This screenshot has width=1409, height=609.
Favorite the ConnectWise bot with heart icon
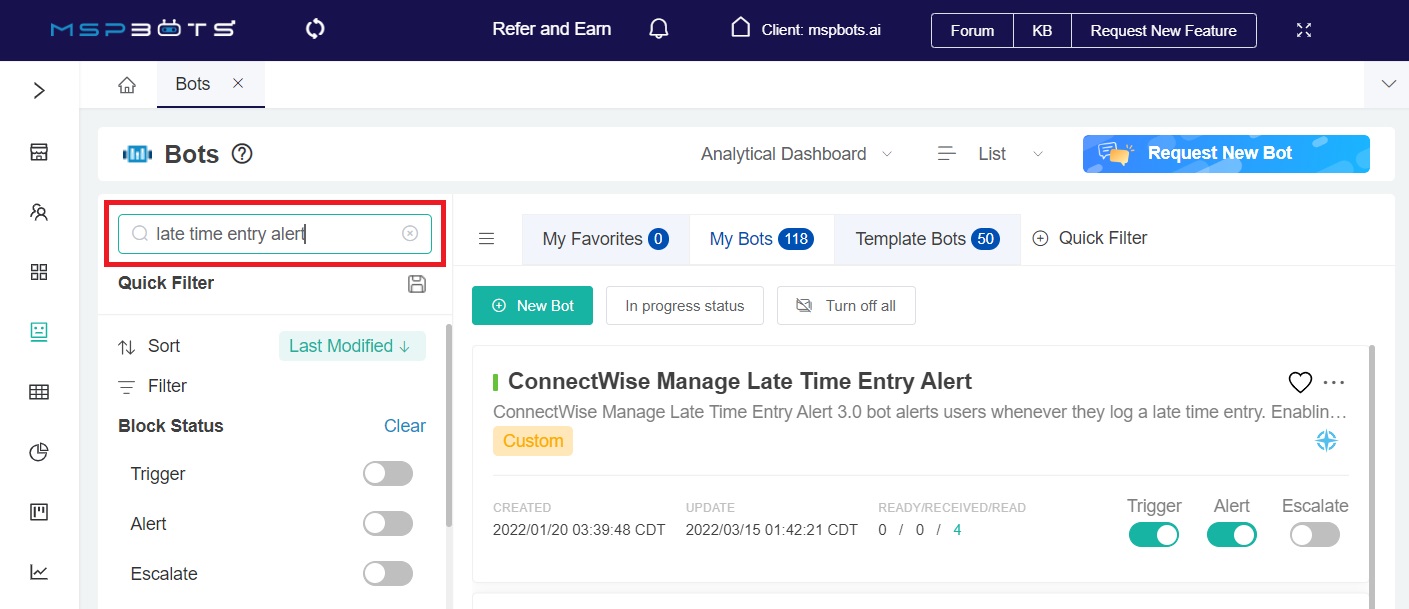tap(1299, 382)
